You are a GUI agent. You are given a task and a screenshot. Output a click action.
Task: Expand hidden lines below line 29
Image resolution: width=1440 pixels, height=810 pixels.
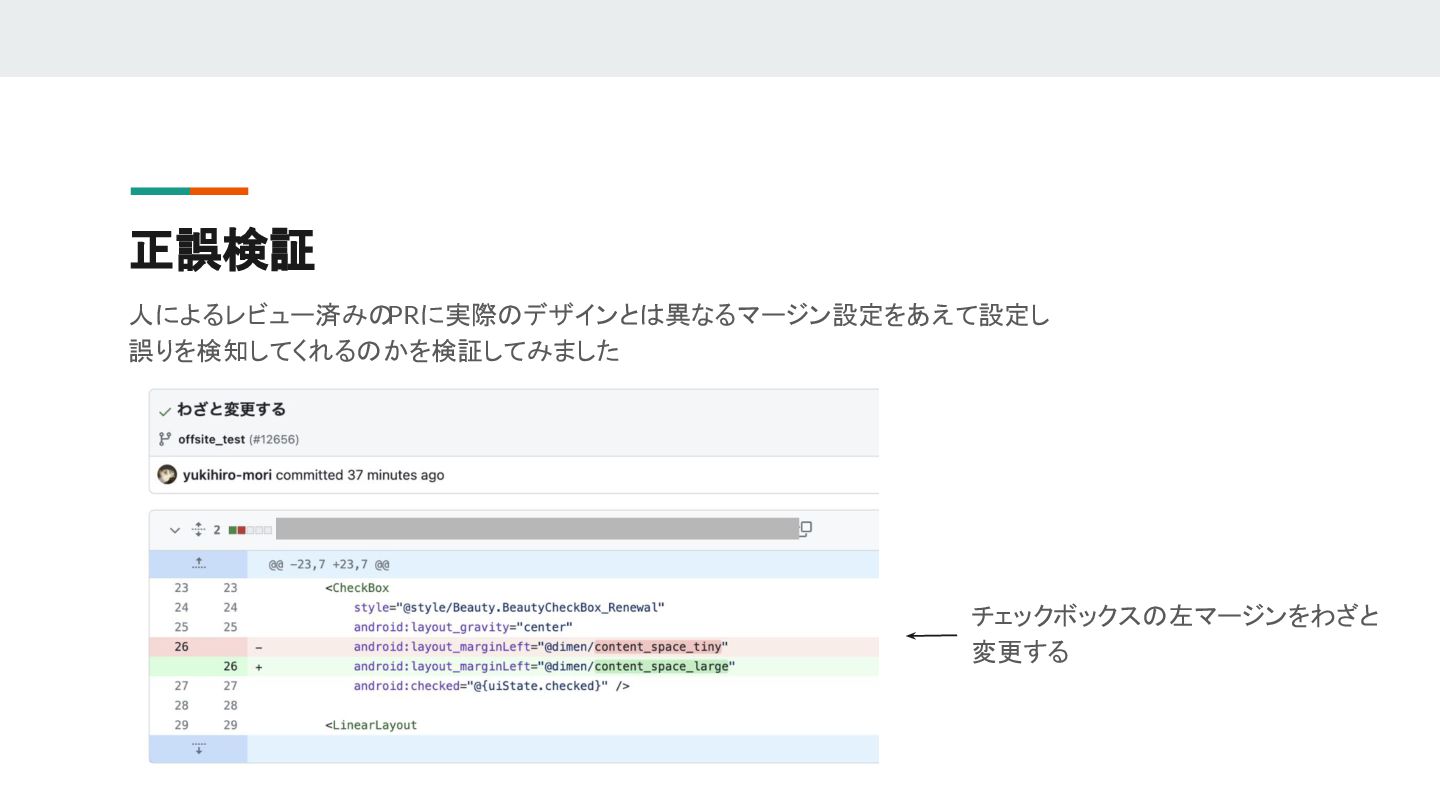[x=199, y=748]
